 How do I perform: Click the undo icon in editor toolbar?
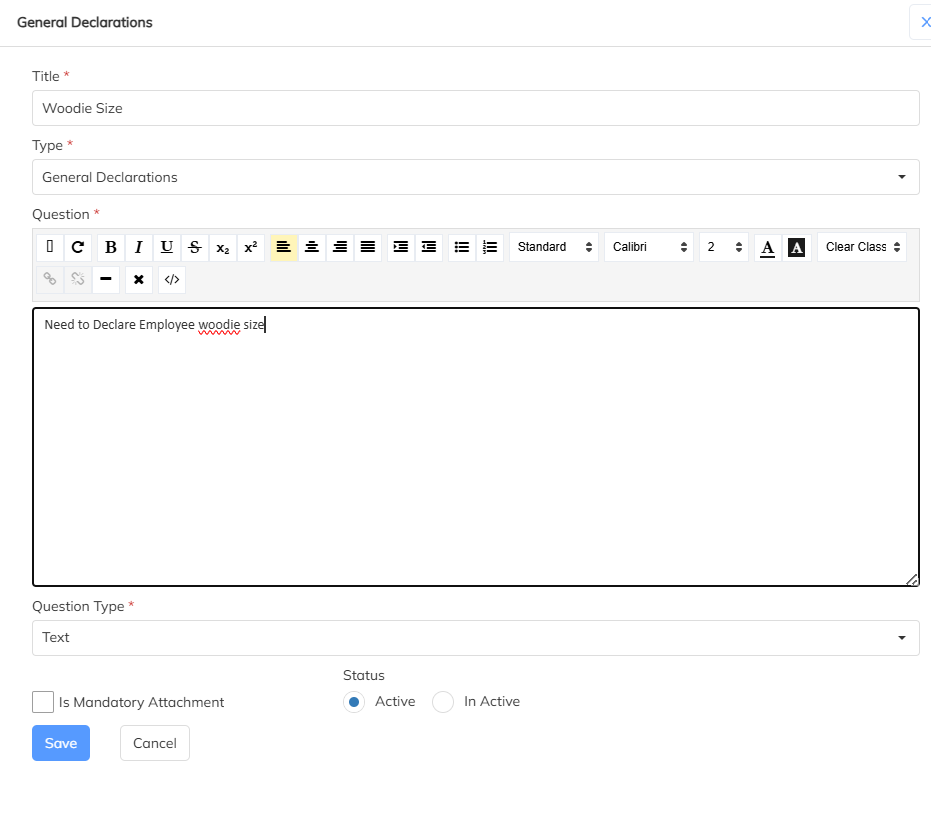[x=50, y=247]
